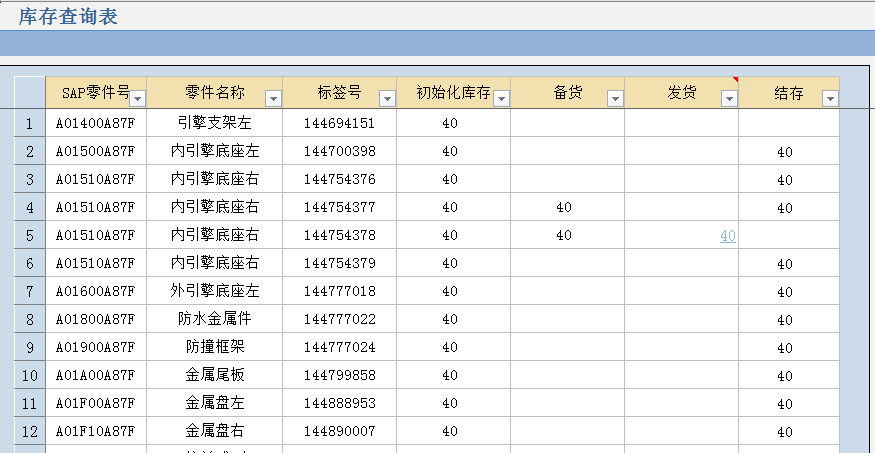Select part number A01400A87F
This screenshot has height=453, width=875.
click(95, 123)
